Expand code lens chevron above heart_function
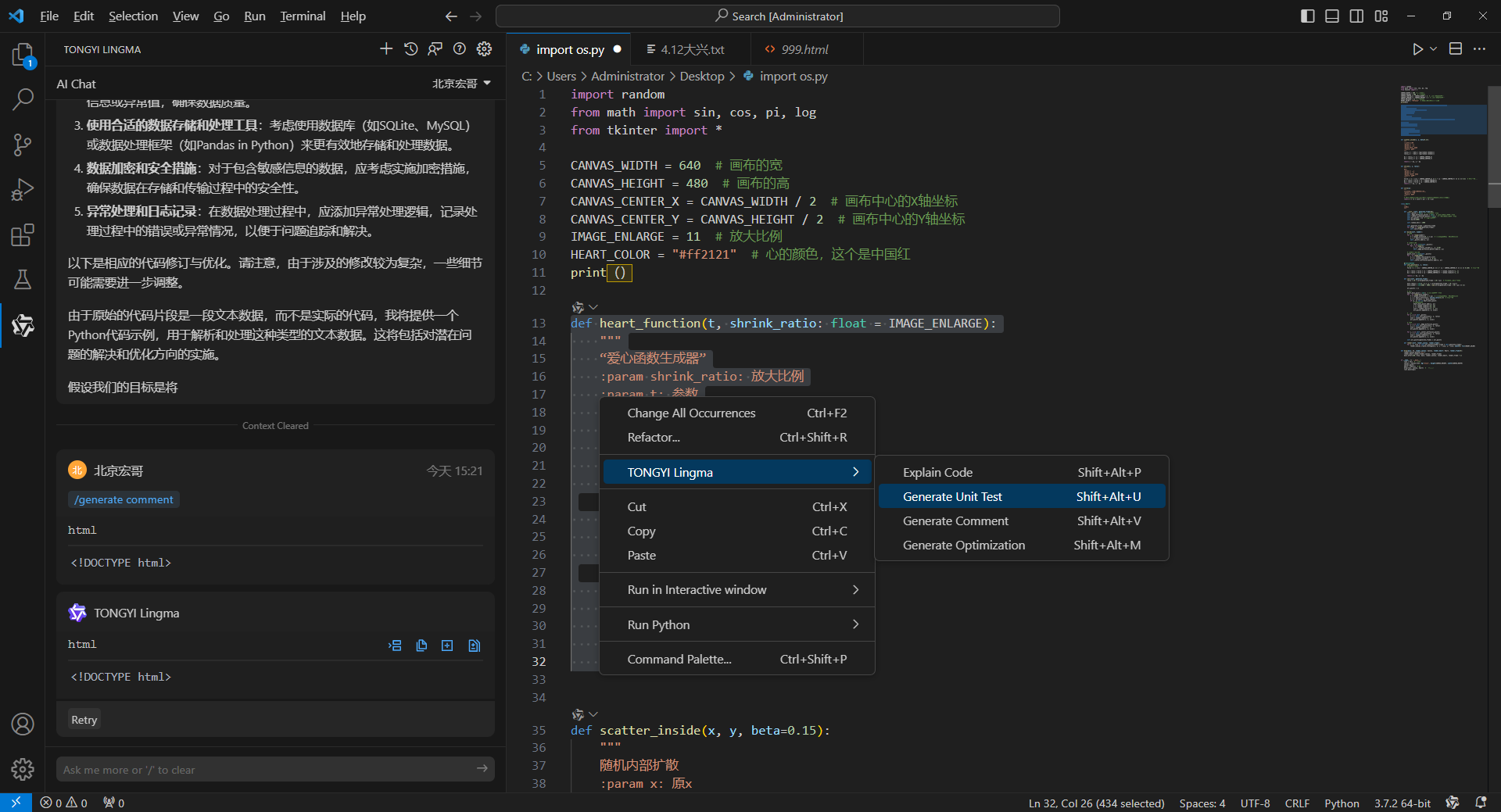 (593, 307)
